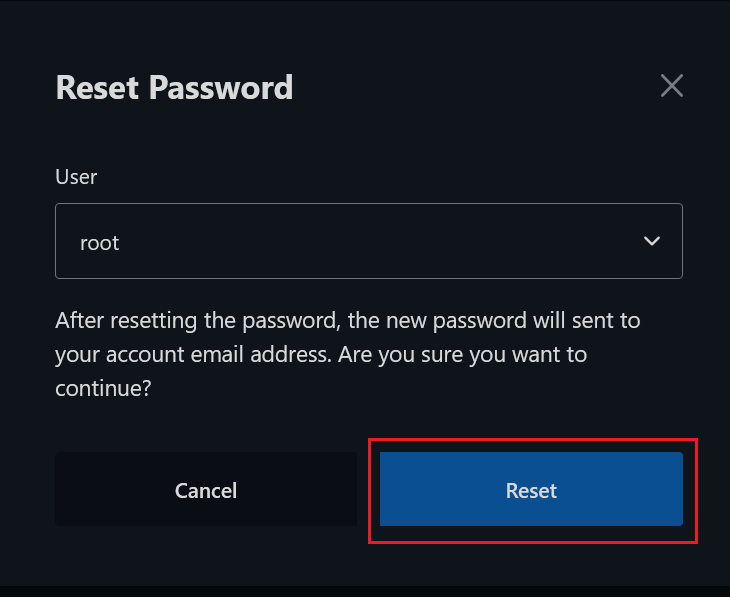
Task: Abort the password reset via Cancel
Action: click(x=206, y=490)
